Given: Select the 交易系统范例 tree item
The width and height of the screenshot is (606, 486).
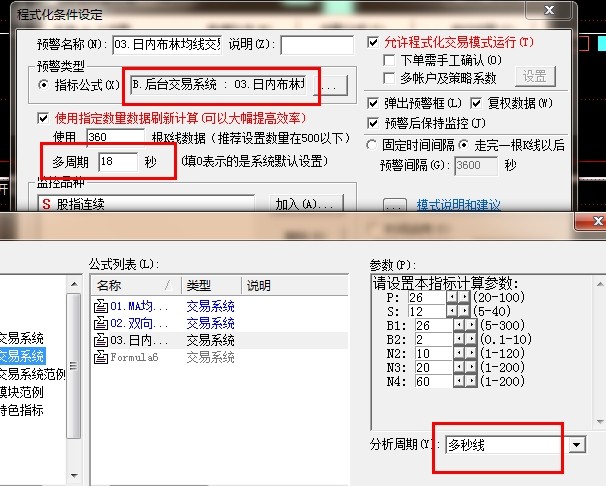Looking at the screenshot, I should (32, 374).
